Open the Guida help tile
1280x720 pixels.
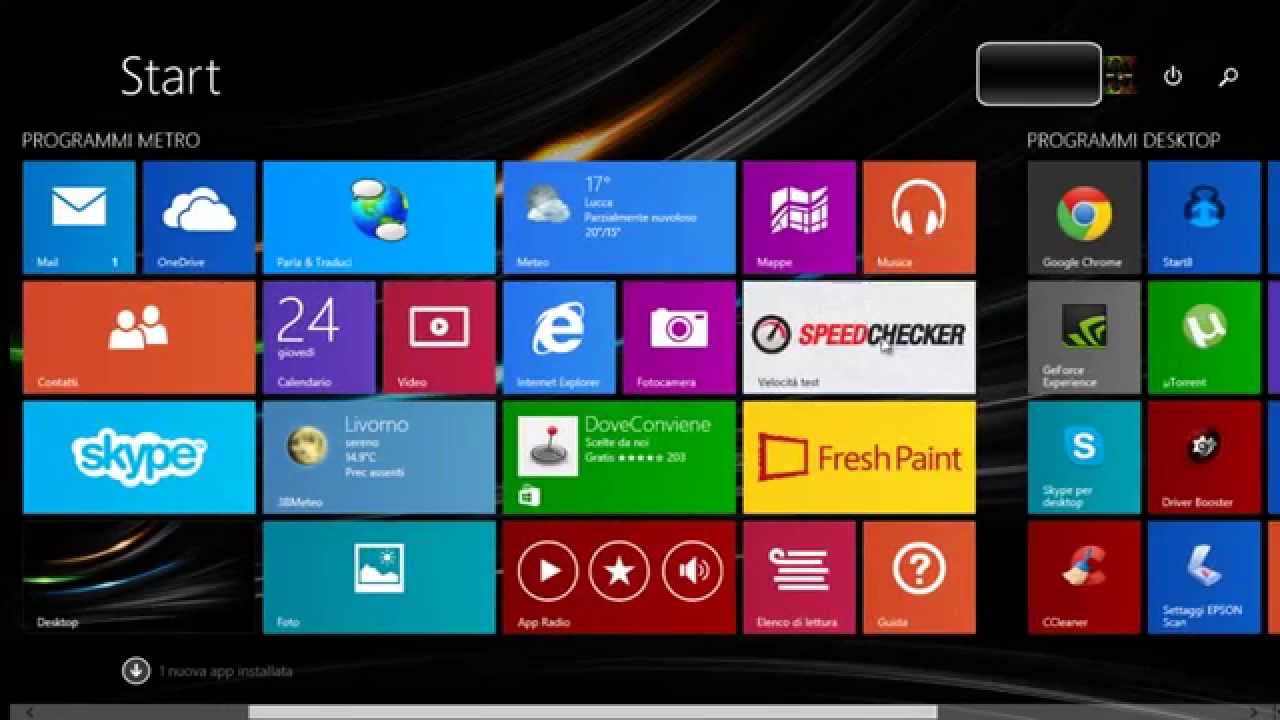[919, 578]
